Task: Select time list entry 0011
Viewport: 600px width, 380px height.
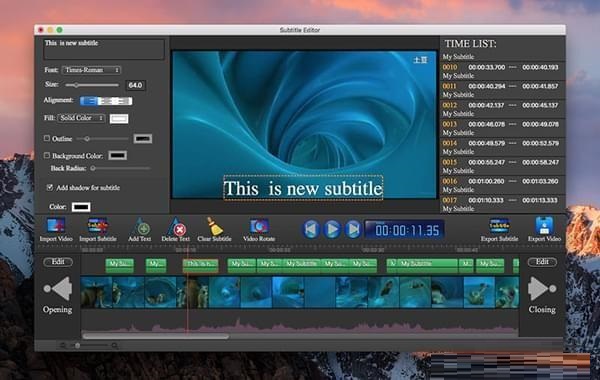Action: pos(502,90)
